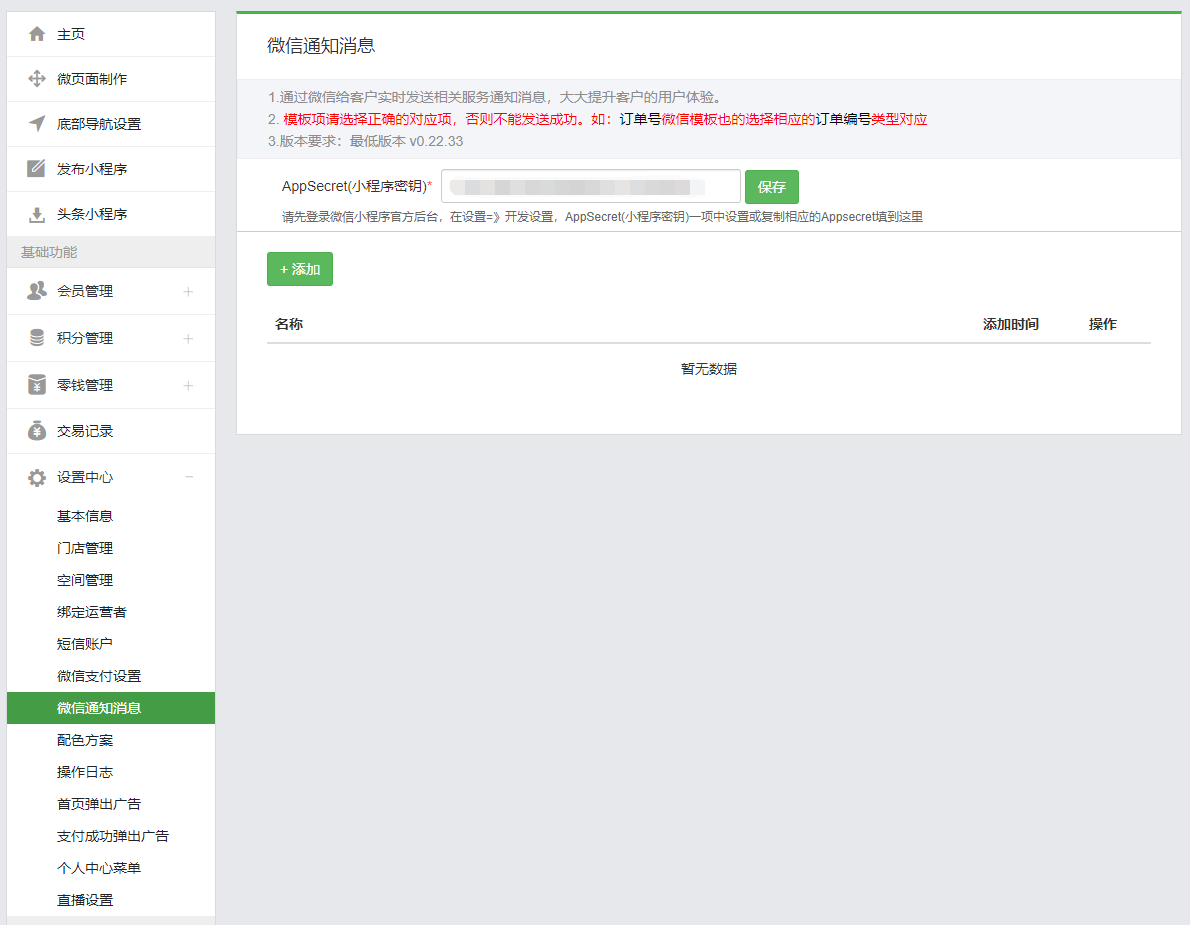Screen dimensions: 1190x925
Task: Click the 基础功能 section heading
Action: coord(49,252)
